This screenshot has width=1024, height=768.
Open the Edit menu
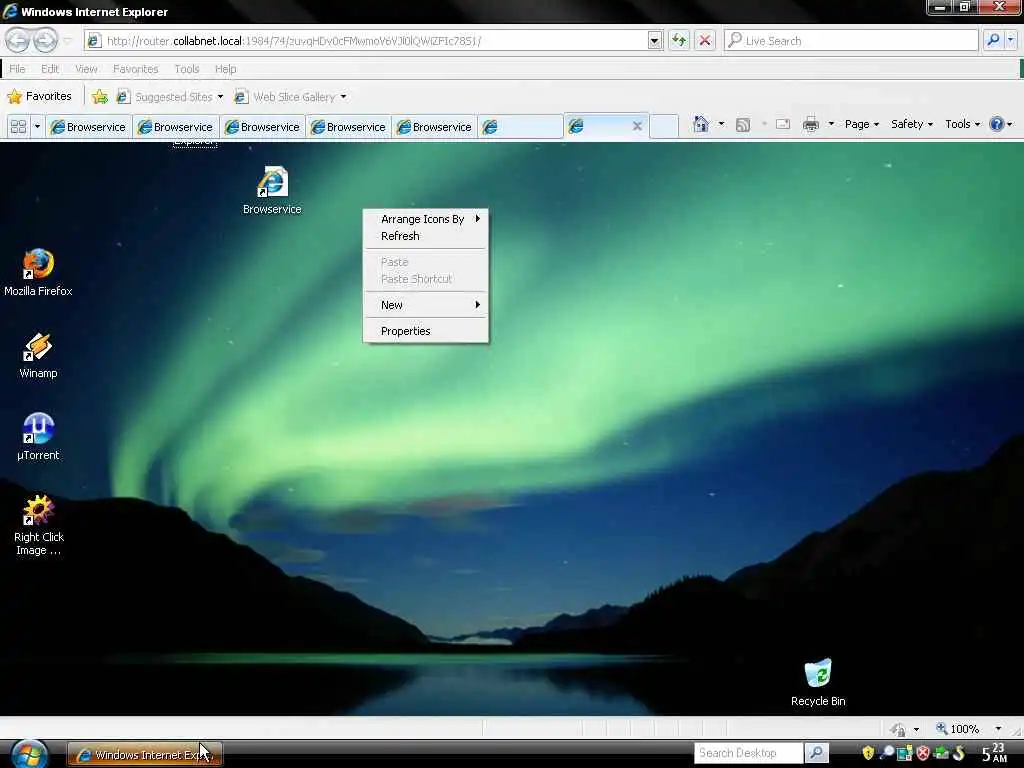coord(50,69)
